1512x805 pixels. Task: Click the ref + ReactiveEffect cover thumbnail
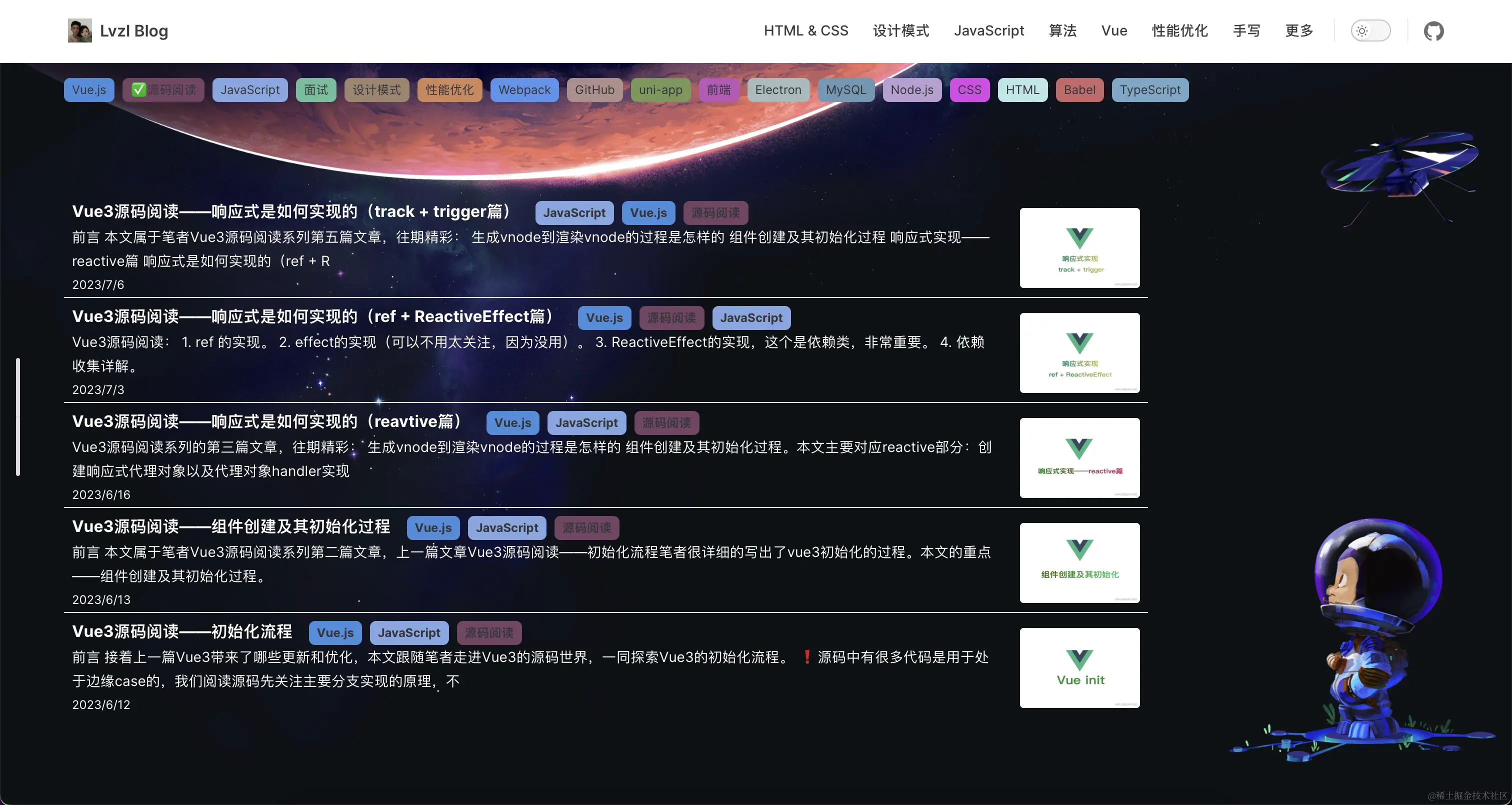[x=1079, y=353]
